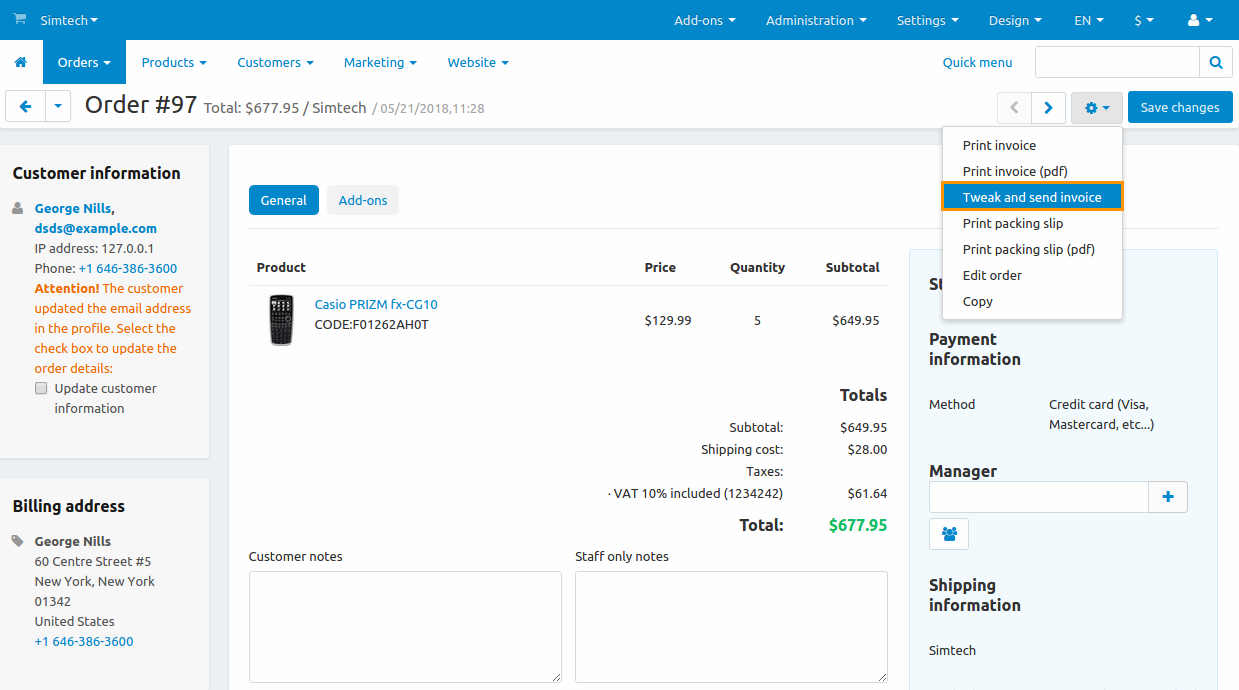Screen dimensions: 1239x690
Task: Open George Nills customer profile link
Action: [73, 208]
